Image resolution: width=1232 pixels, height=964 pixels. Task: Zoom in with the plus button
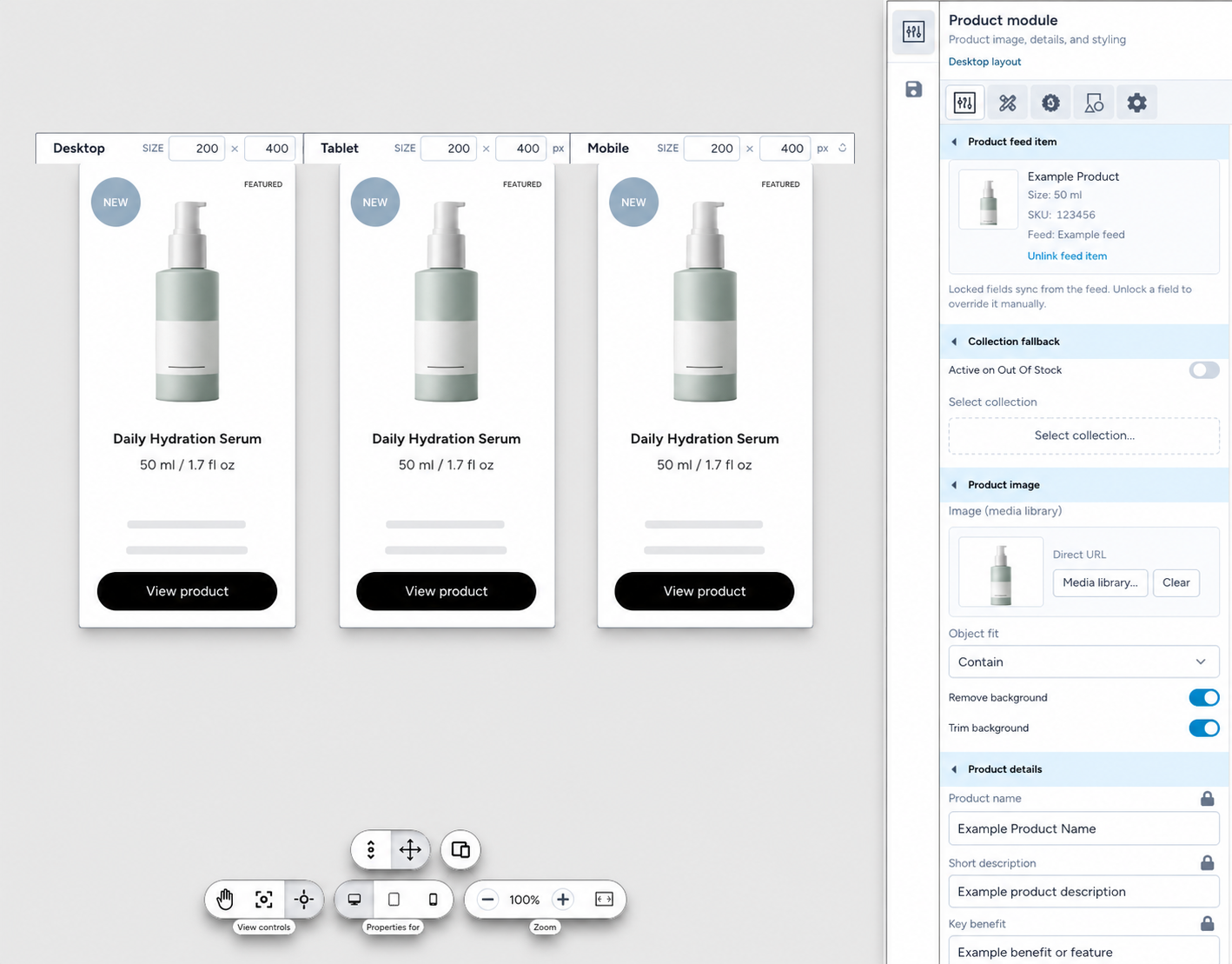(x=563, y=900)
